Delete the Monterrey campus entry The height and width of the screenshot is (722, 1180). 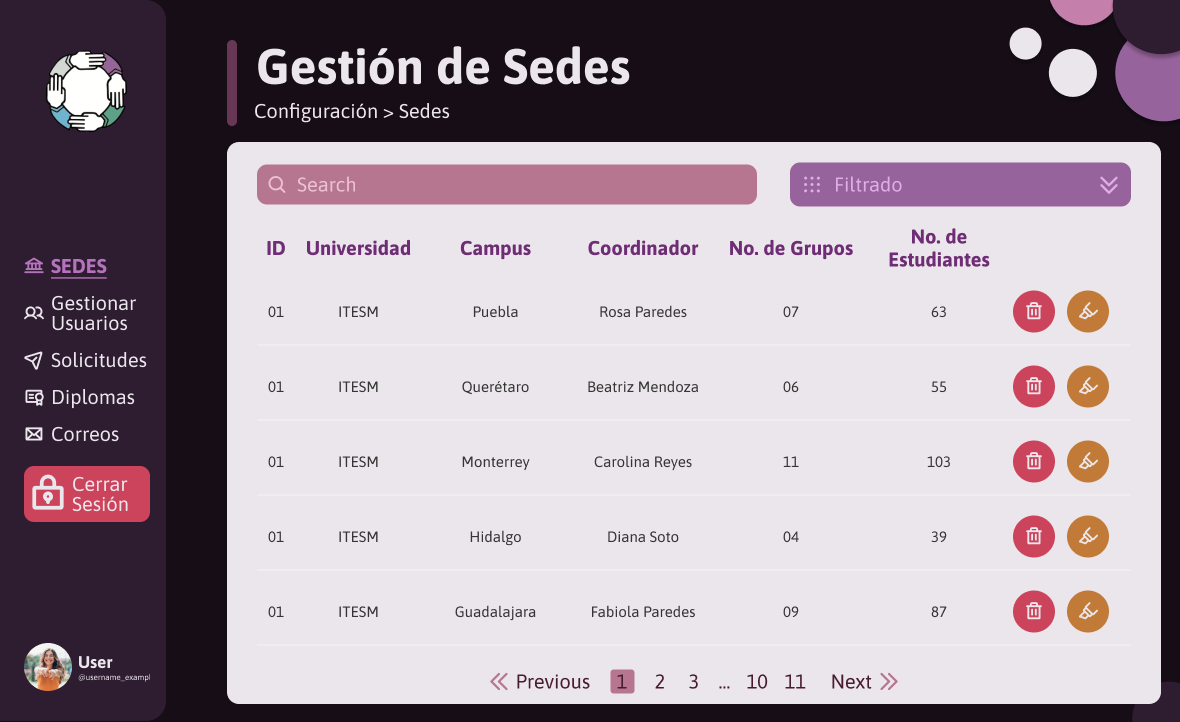[1033, 461]
